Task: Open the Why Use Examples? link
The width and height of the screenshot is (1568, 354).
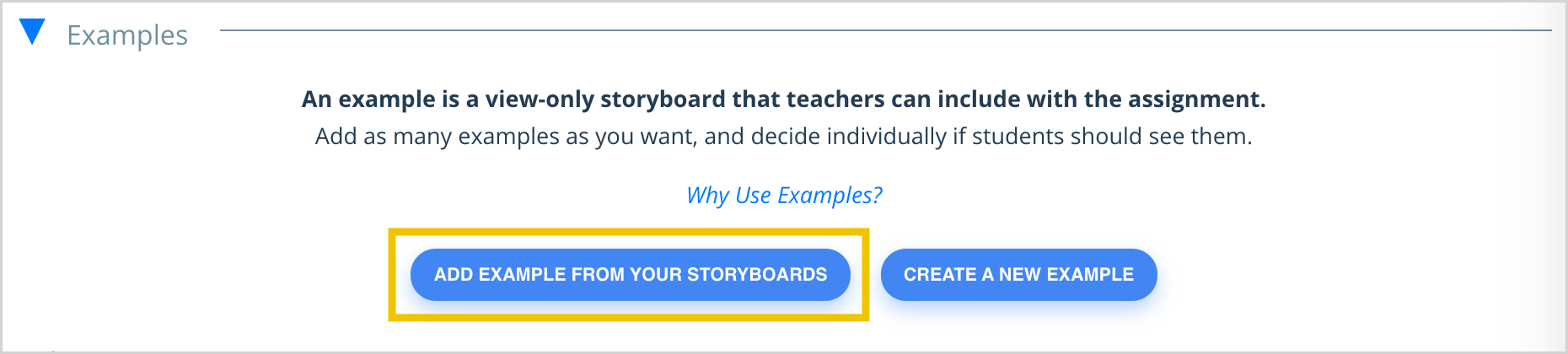Action: coord(784,195)
